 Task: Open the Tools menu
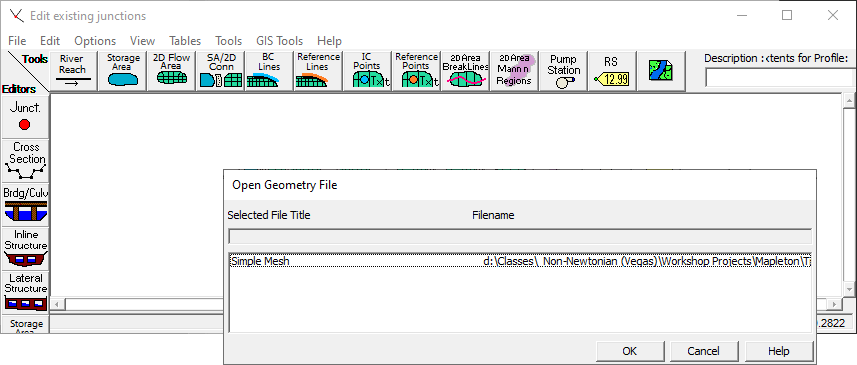pos(228,40)
